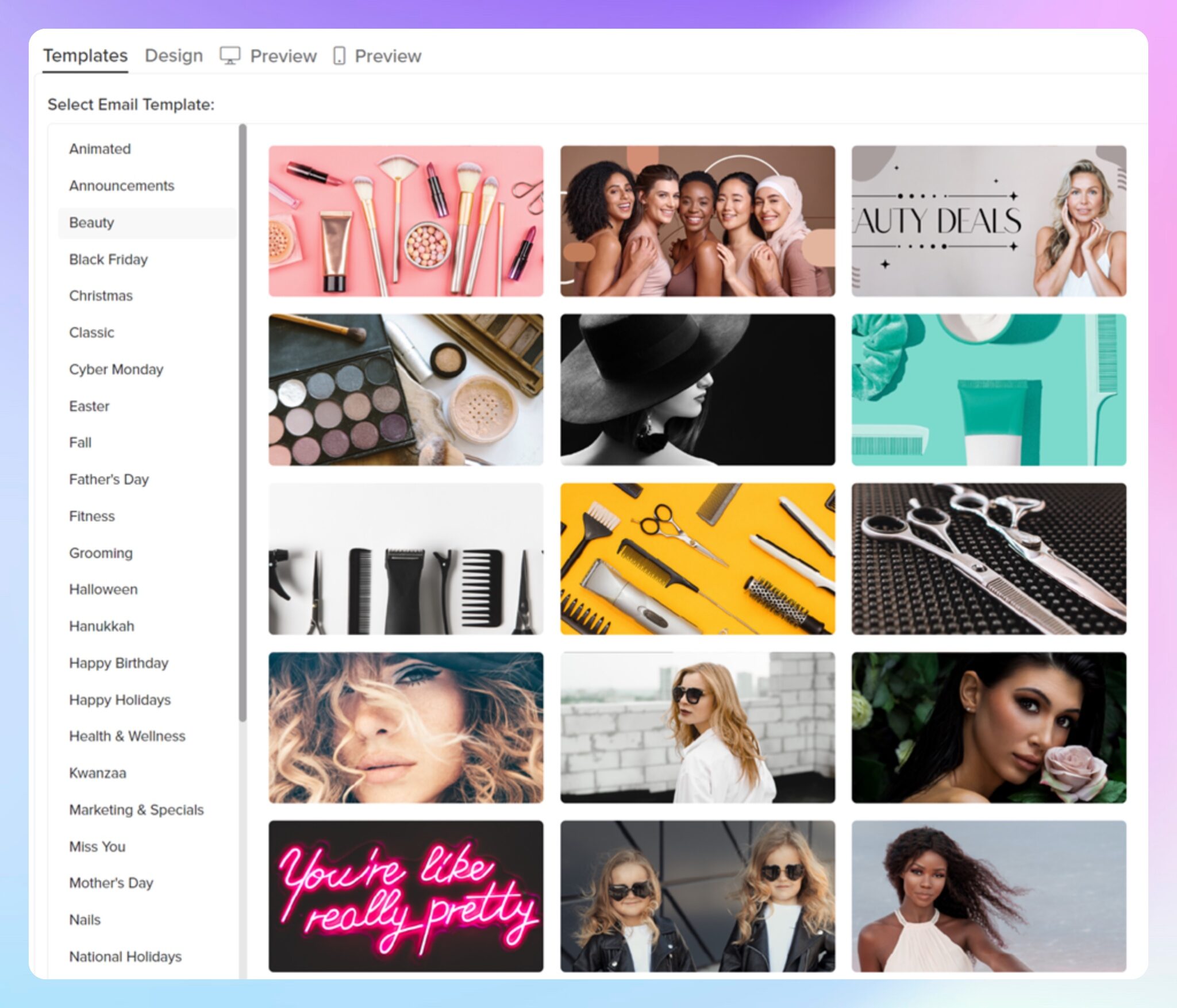Choose the Happy Holidays category
This screenshot has width=1177, height=1008.
(120, 699)
